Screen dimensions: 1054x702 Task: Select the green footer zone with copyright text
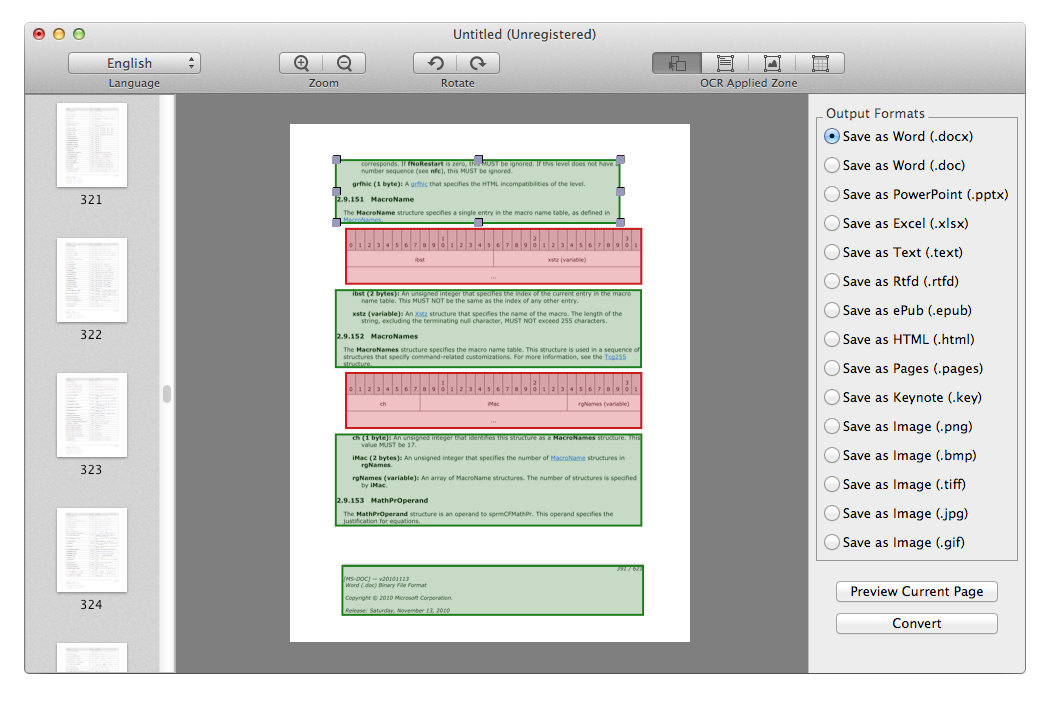pyautogui.click(x=493, y=590)
